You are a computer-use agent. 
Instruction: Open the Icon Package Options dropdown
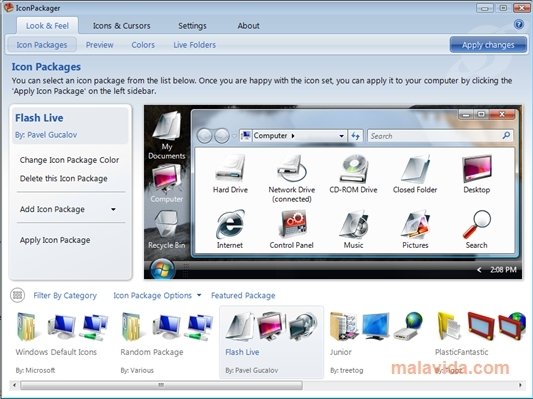tap(157, 295)
